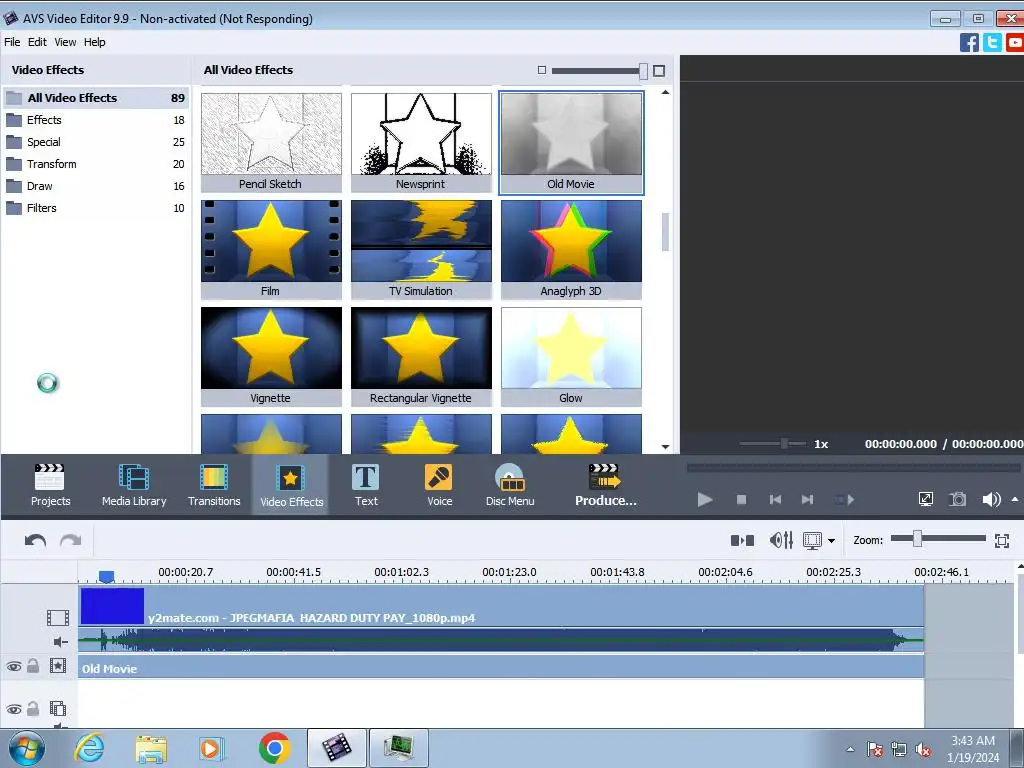Image resolution: width=1024 pixels, height=768 pixels.
Task: Undo the last action
Action: (x=35, y=540)
